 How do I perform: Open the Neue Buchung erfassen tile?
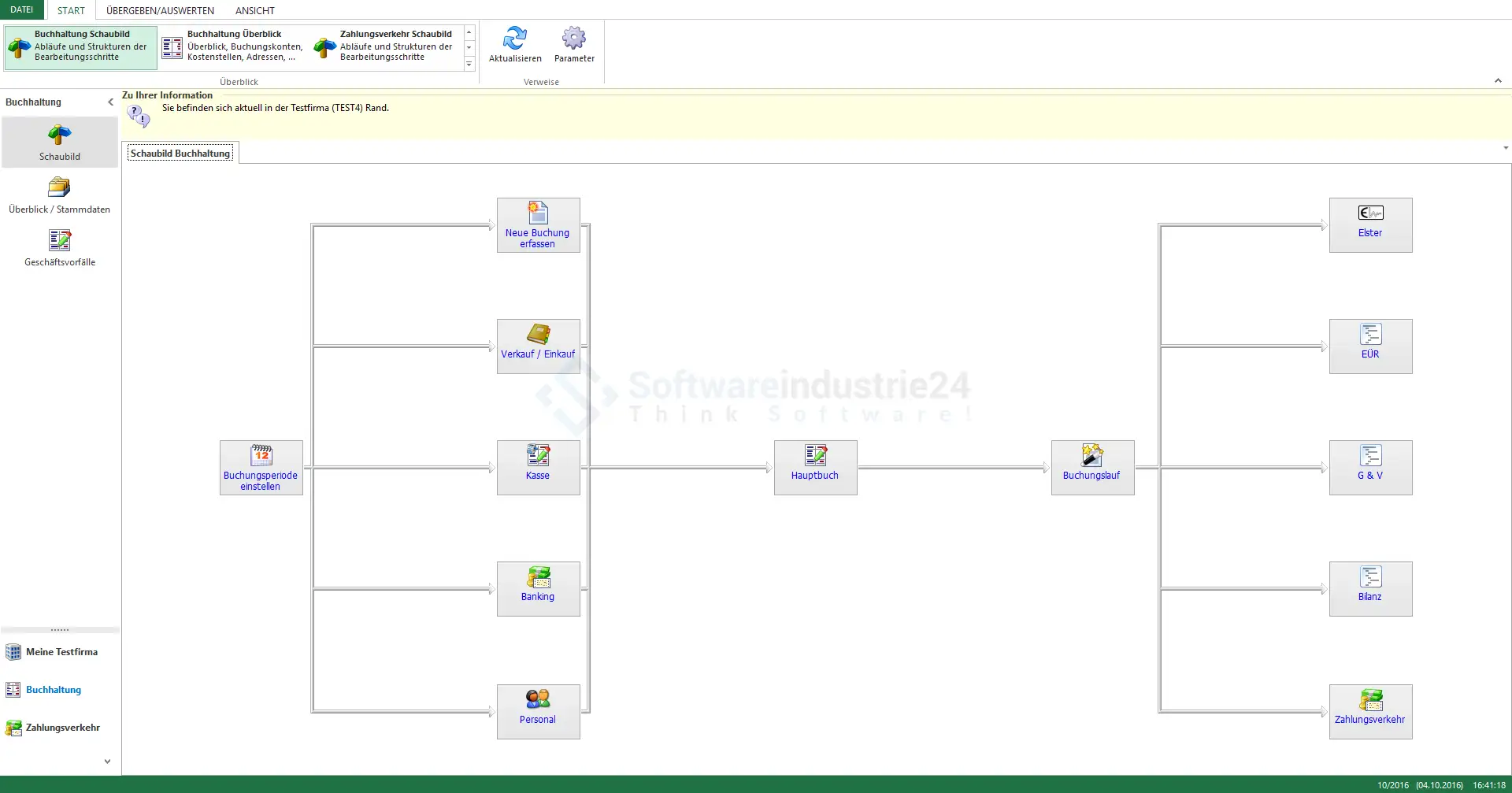[x=538, y=225]
